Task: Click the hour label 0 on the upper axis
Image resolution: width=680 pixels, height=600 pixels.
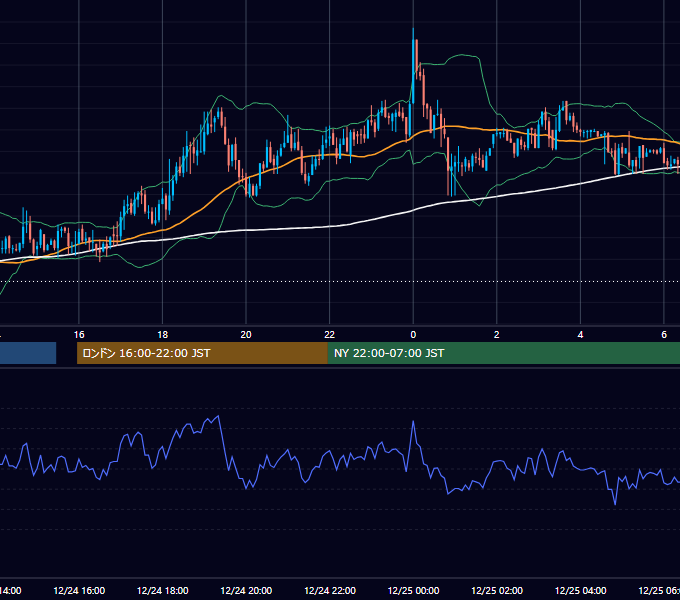Action: pos(413,335)
